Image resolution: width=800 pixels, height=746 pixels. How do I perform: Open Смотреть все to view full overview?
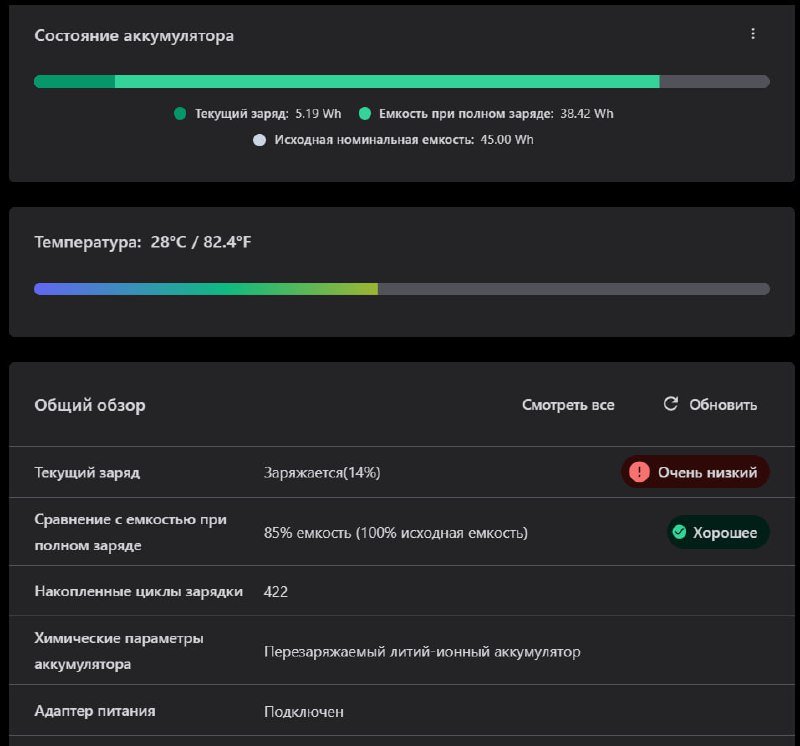pyautogui.click(x=567, y=404)
